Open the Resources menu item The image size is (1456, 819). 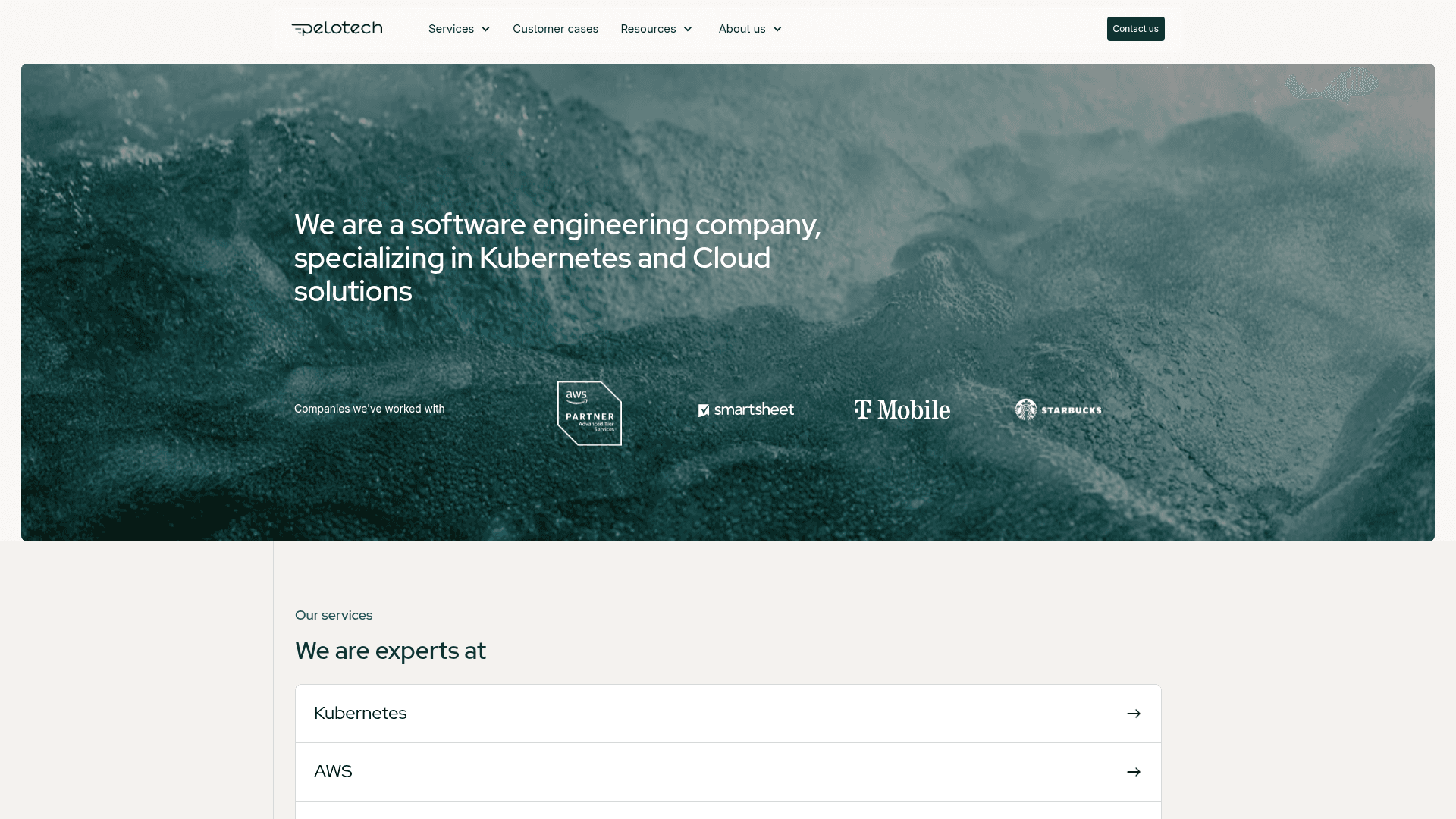pyautogui.click(x=648, y=28)
